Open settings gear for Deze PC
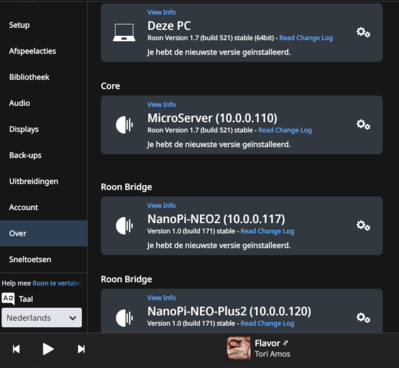 tap(363, 32)
